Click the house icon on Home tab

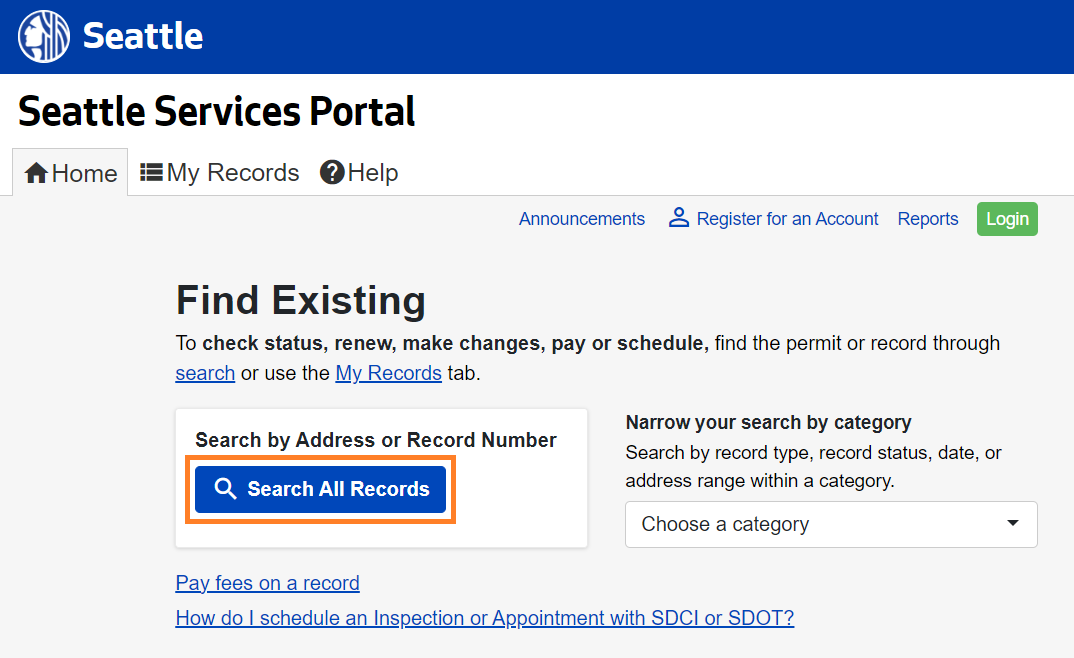[x=36, y=174]
